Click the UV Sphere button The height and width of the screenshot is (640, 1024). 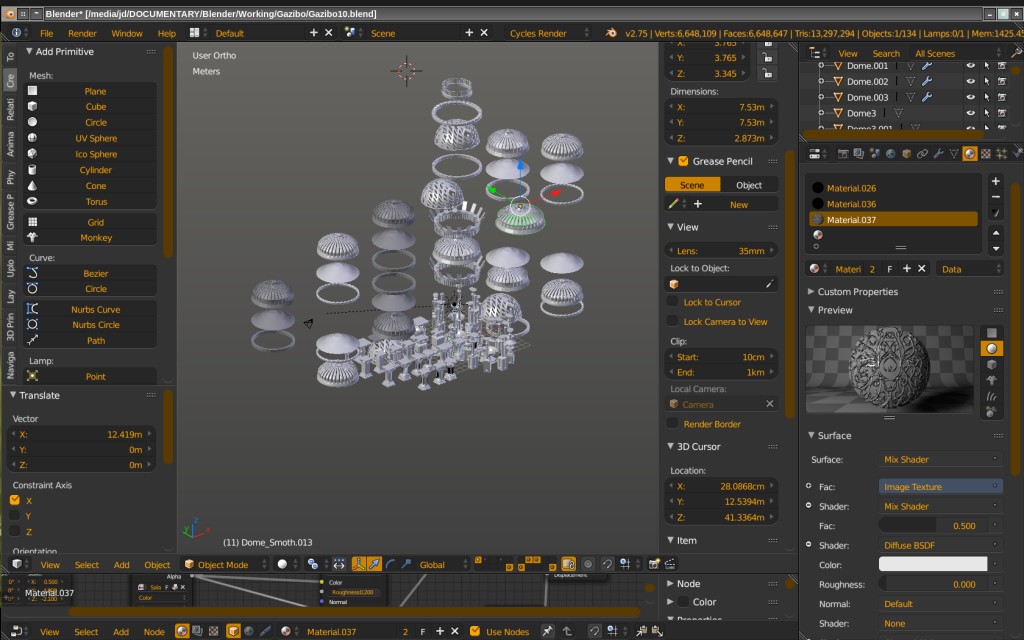pos(96,138)
